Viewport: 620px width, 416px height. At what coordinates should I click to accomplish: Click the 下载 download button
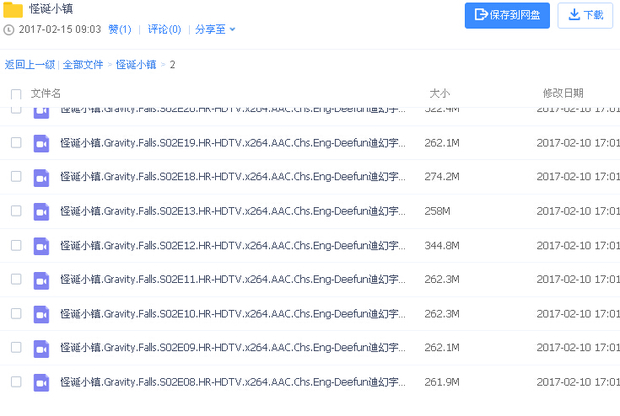coord(585,15)
